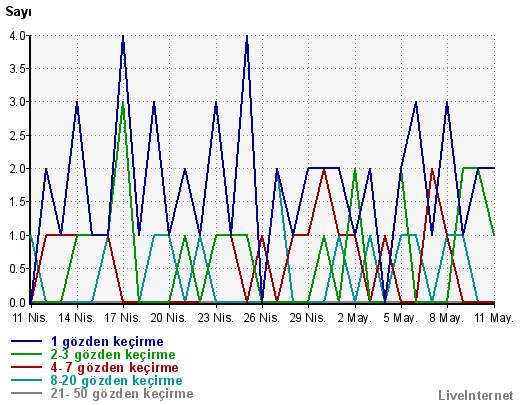Click the '11 Nis.' date axis label

(x=30, y=318)
